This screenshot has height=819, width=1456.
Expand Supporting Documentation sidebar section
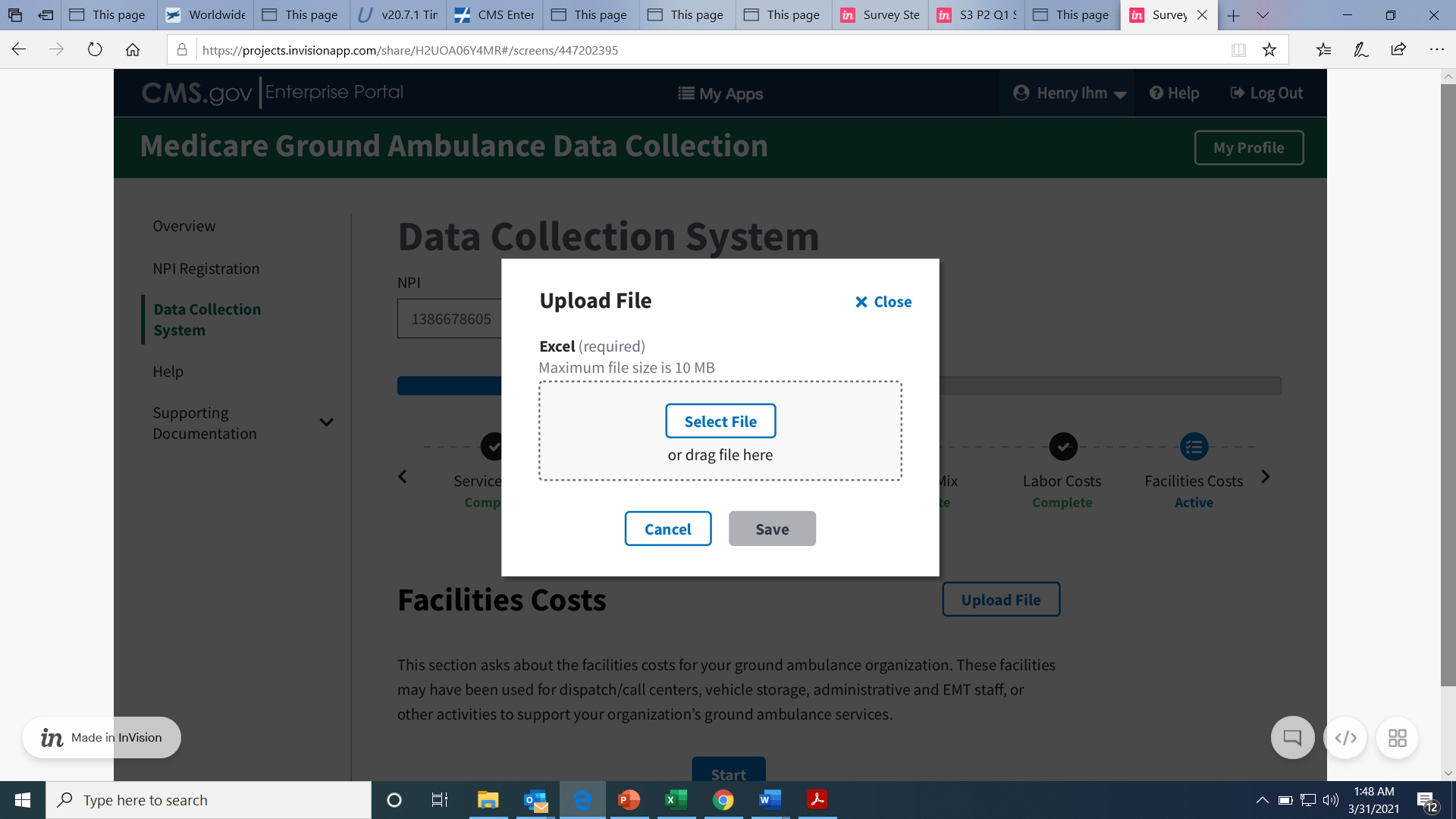(x=326, y=422)
